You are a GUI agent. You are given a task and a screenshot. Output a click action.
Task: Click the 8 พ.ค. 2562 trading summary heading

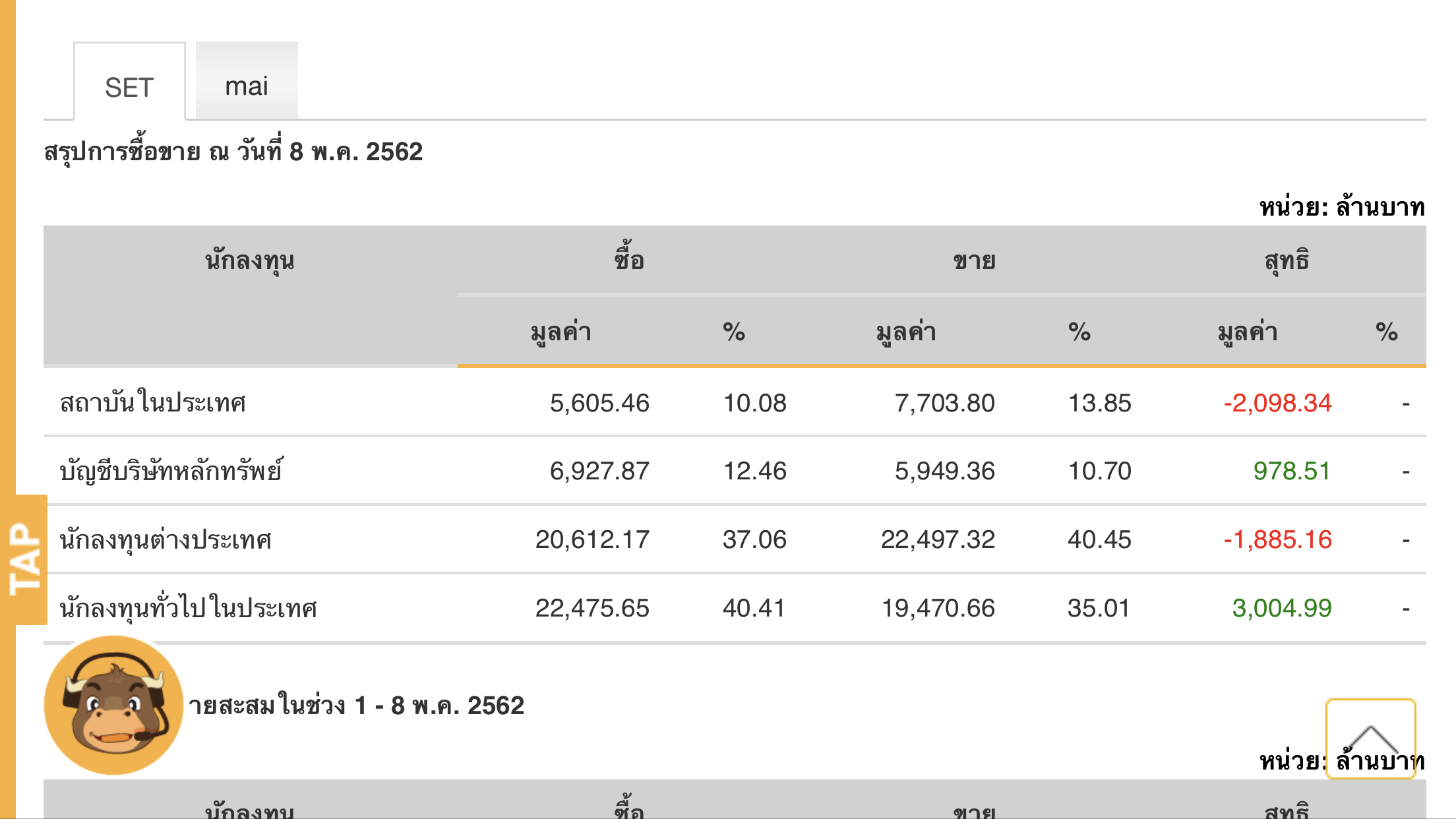pos(233,152)
